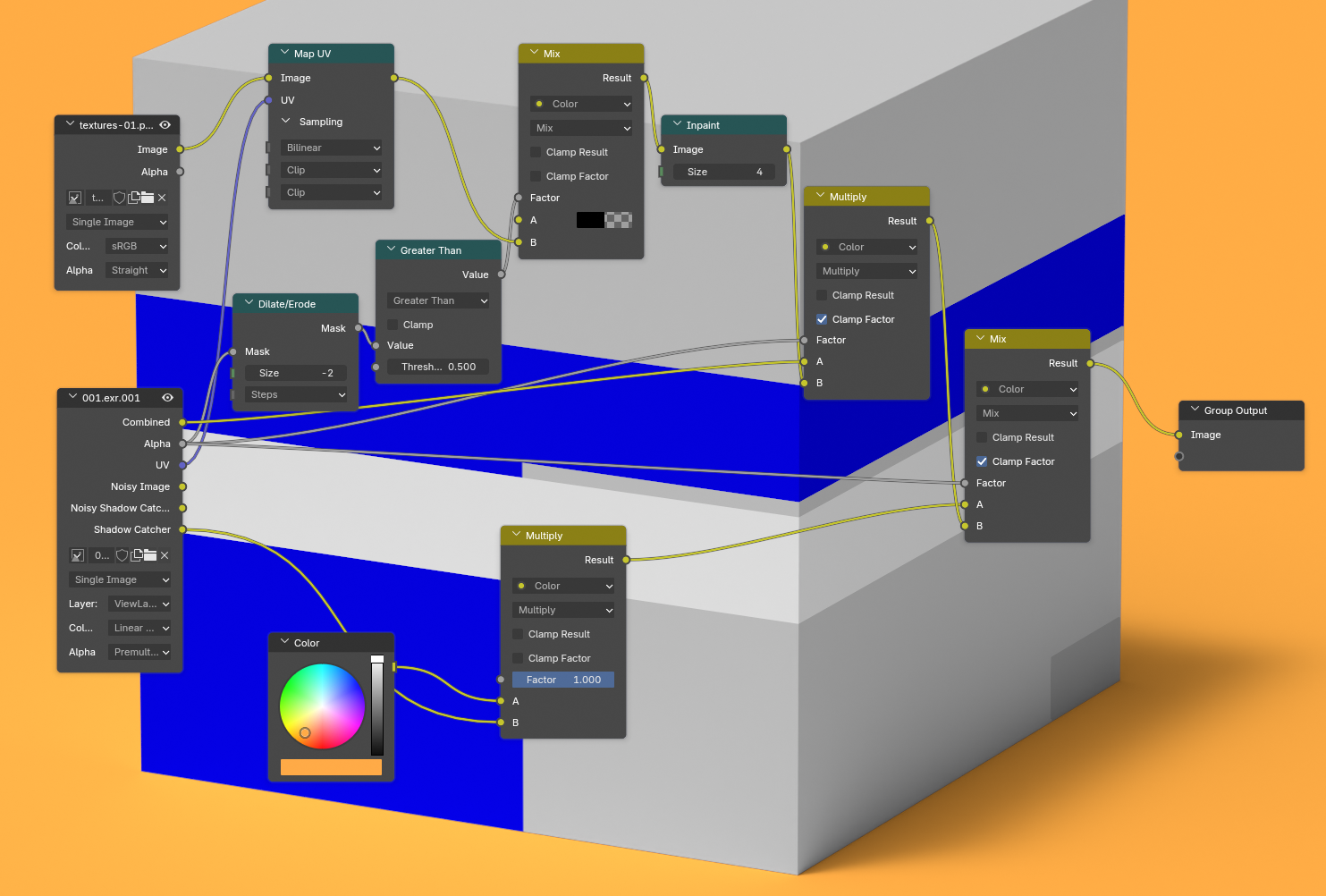Click brightness value bar in Color node
The width and height of the screenshot is (1326, 896).
coord(377,705)
